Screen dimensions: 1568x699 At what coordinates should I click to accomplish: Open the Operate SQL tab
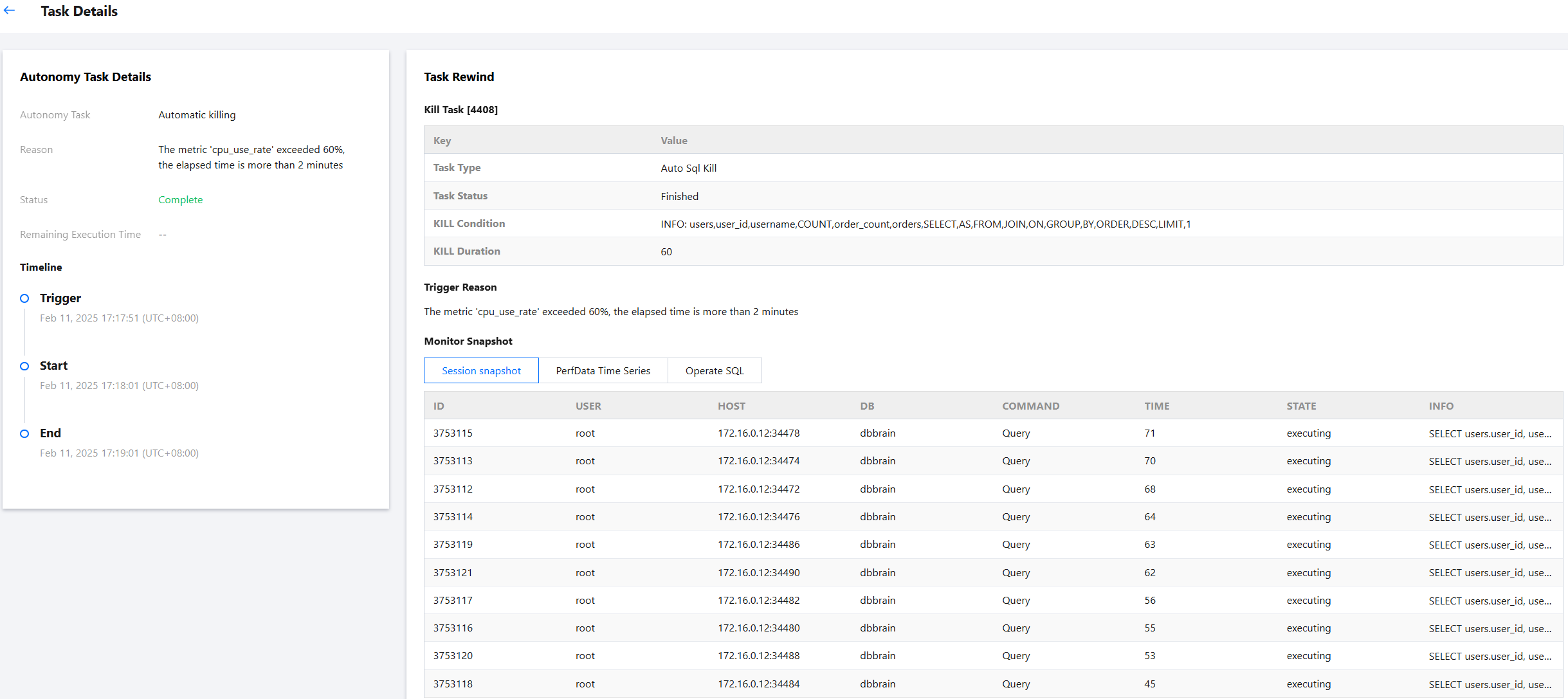714,370
